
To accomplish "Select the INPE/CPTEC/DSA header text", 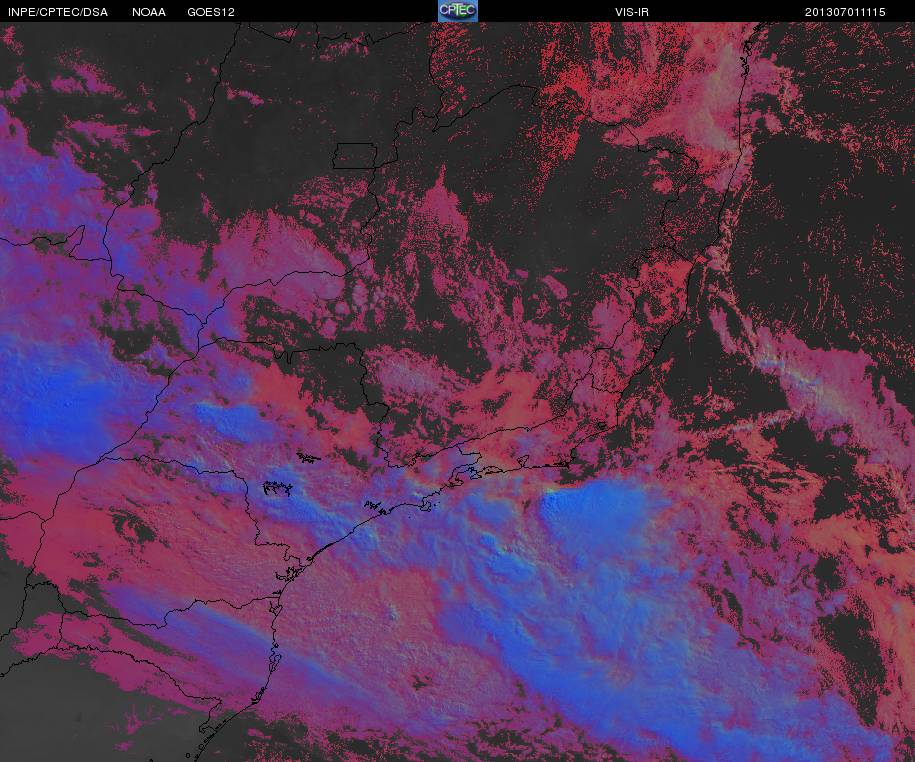I will [x=58, y=12].
